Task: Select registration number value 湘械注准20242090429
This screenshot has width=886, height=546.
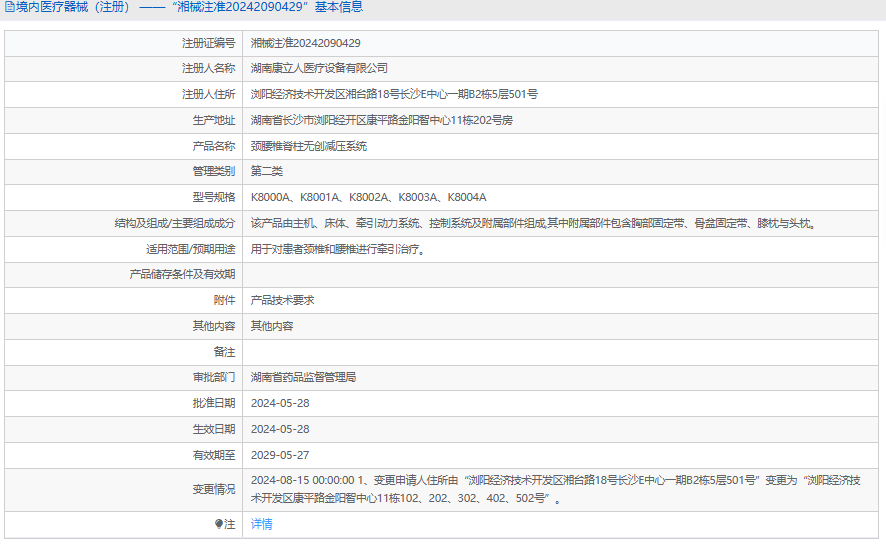Action: pyautogui.click(x=306, y=43)
